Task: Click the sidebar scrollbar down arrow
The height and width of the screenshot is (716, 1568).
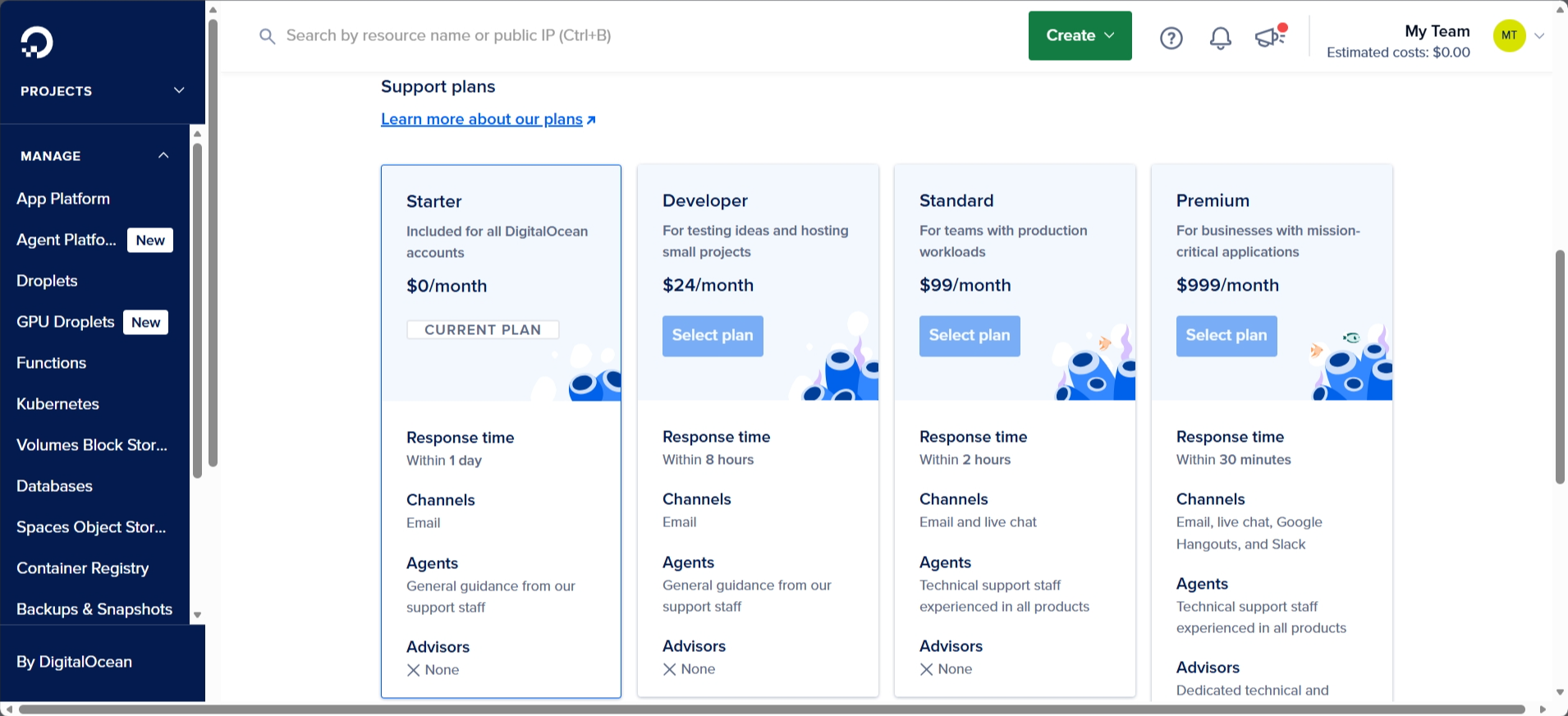Action: (197, 615)
